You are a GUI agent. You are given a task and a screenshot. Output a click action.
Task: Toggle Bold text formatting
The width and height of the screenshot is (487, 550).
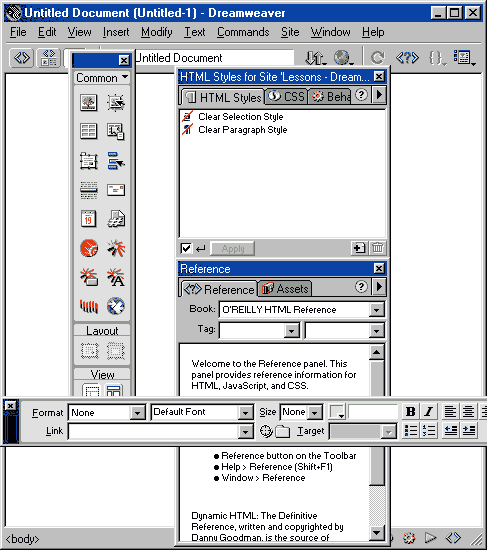coord(410,411)
